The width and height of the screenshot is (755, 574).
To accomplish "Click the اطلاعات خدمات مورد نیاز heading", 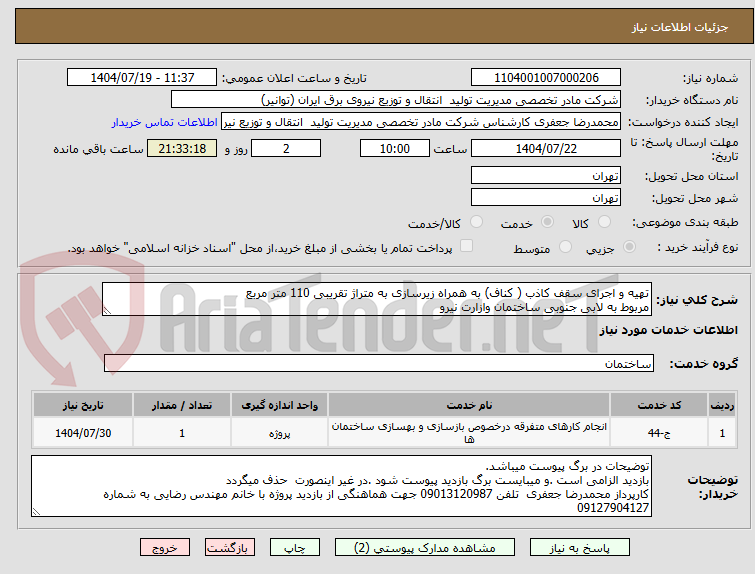I will [669, 330].
